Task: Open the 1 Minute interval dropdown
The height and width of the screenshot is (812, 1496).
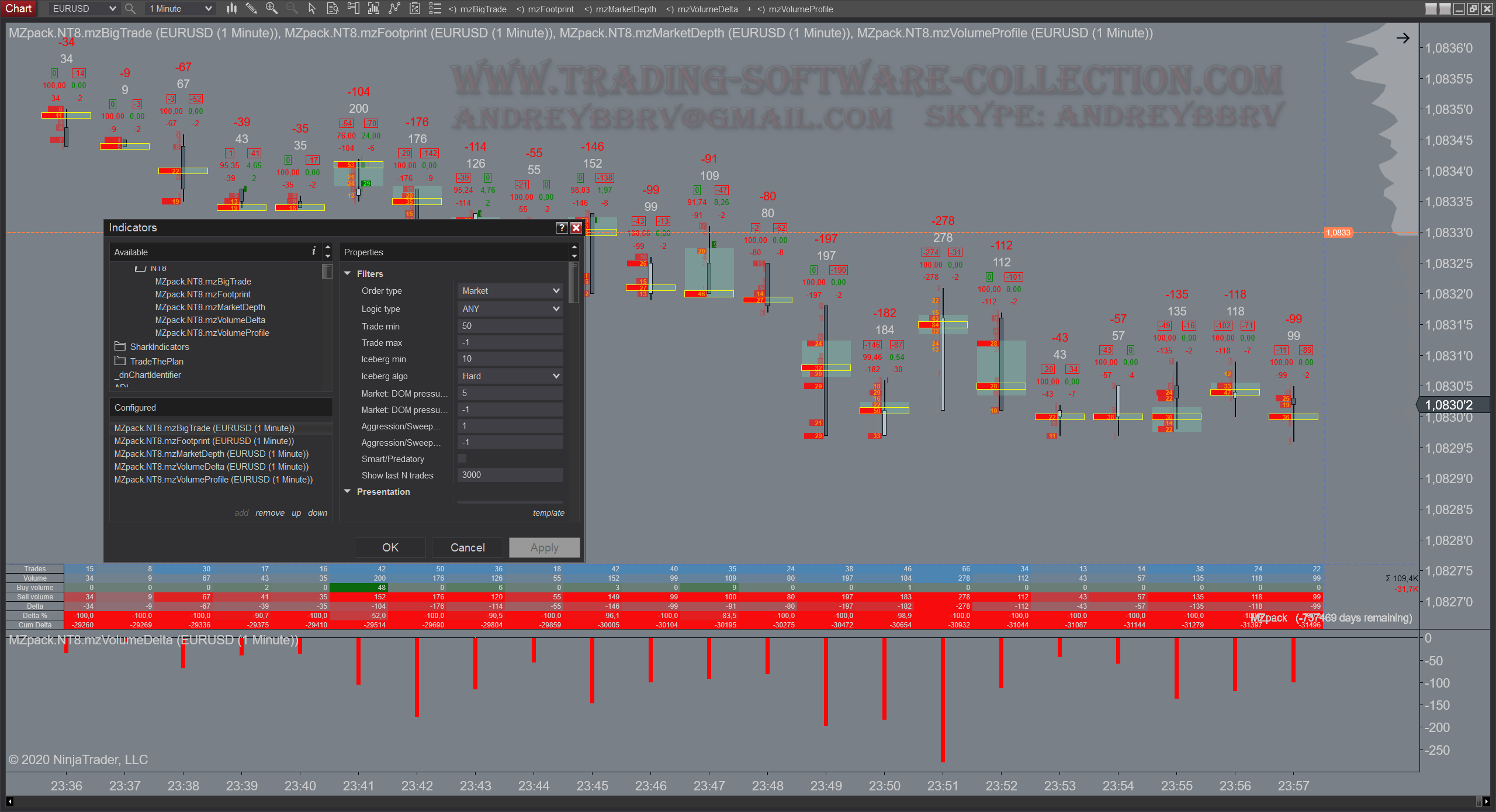Action: [180, 9]
